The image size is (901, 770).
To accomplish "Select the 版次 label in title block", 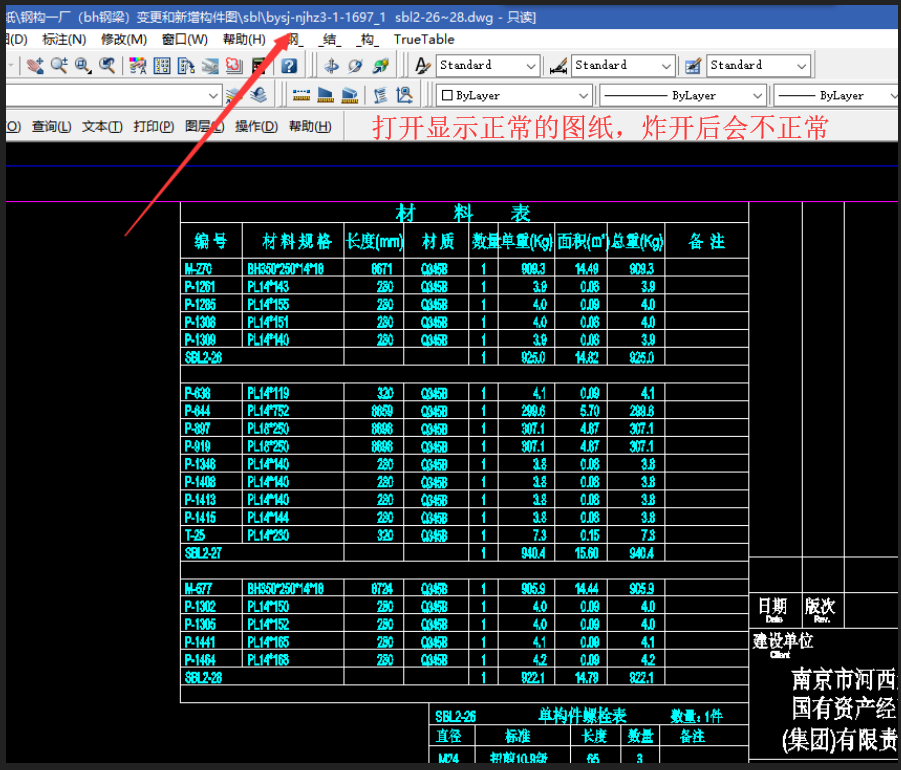I will click(x=819, y=606).
